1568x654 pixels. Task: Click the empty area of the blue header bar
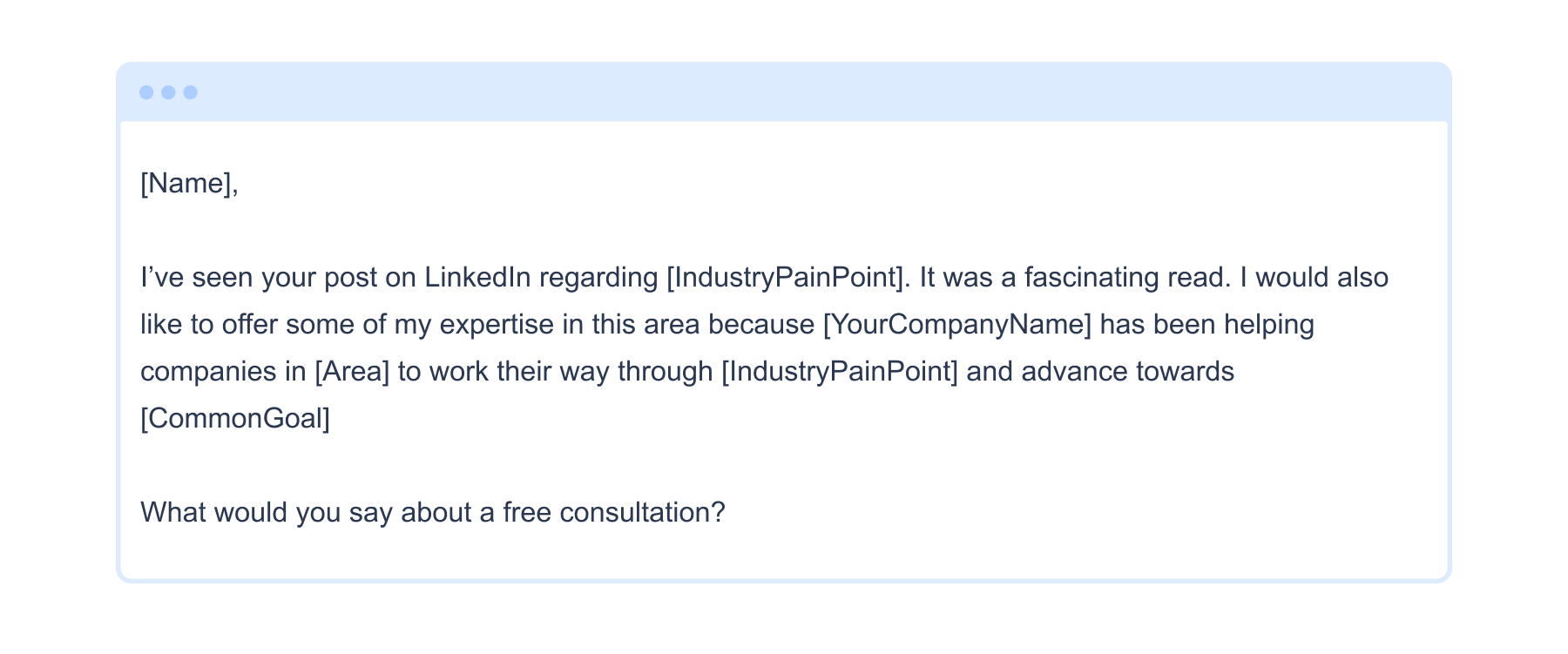click(x=784, y=92)
